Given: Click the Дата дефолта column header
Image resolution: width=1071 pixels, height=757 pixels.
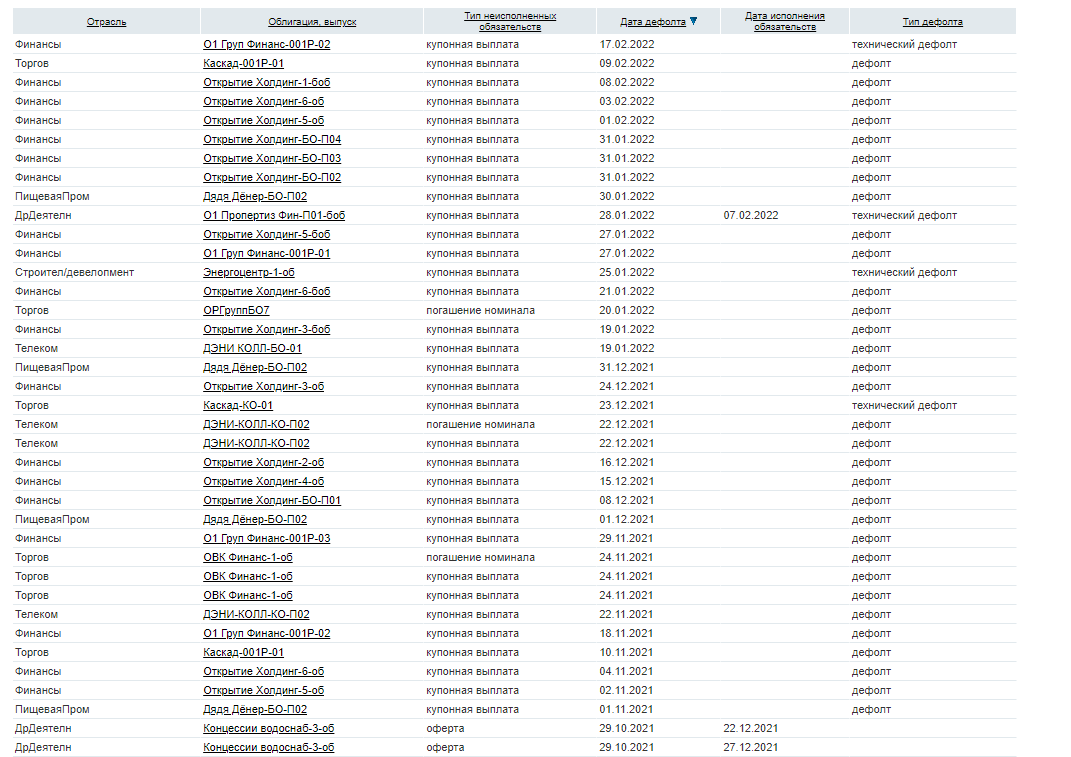Looking at the screenshot, I should pyautogui.click(x=653, y=22).
